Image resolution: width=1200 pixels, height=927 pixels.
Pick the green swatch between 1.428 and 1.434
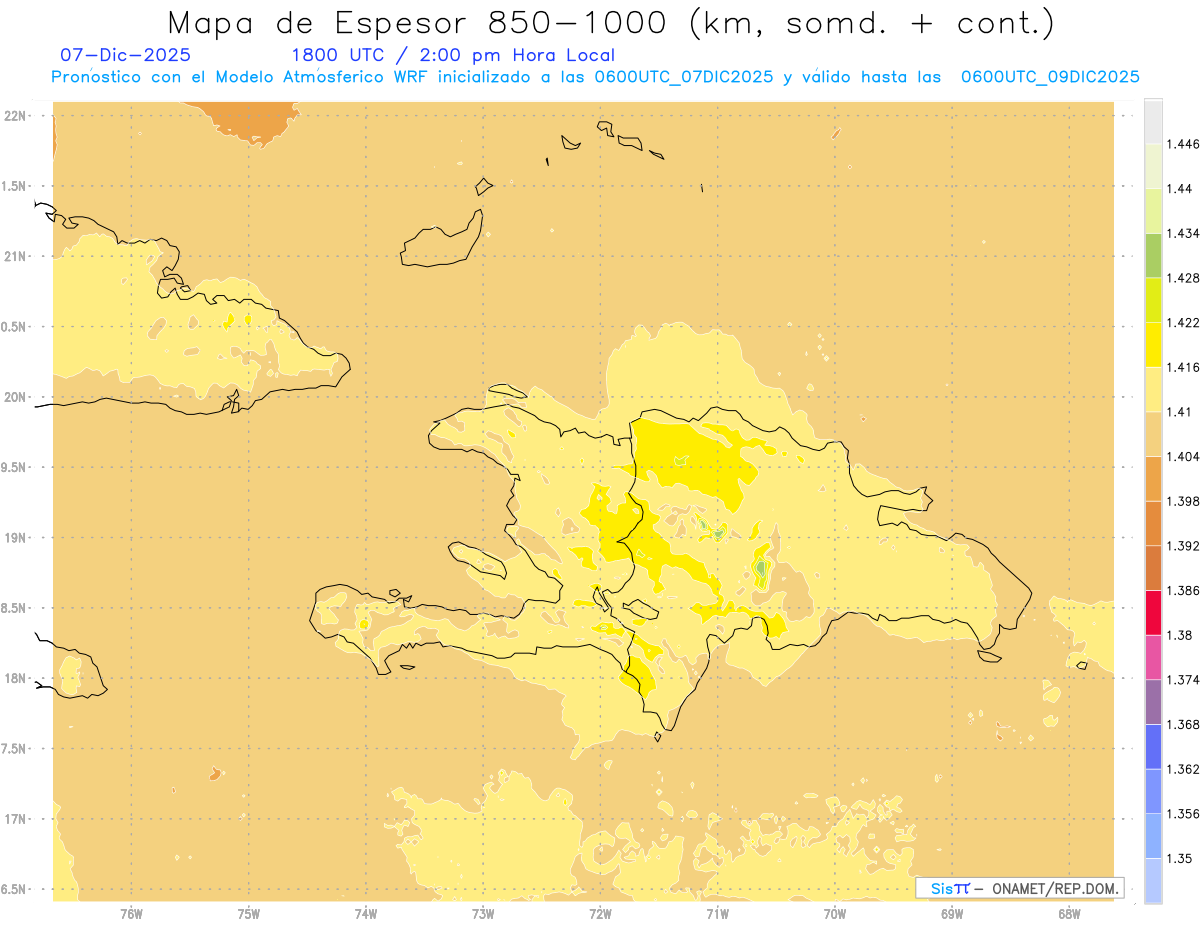(1153, 255)
